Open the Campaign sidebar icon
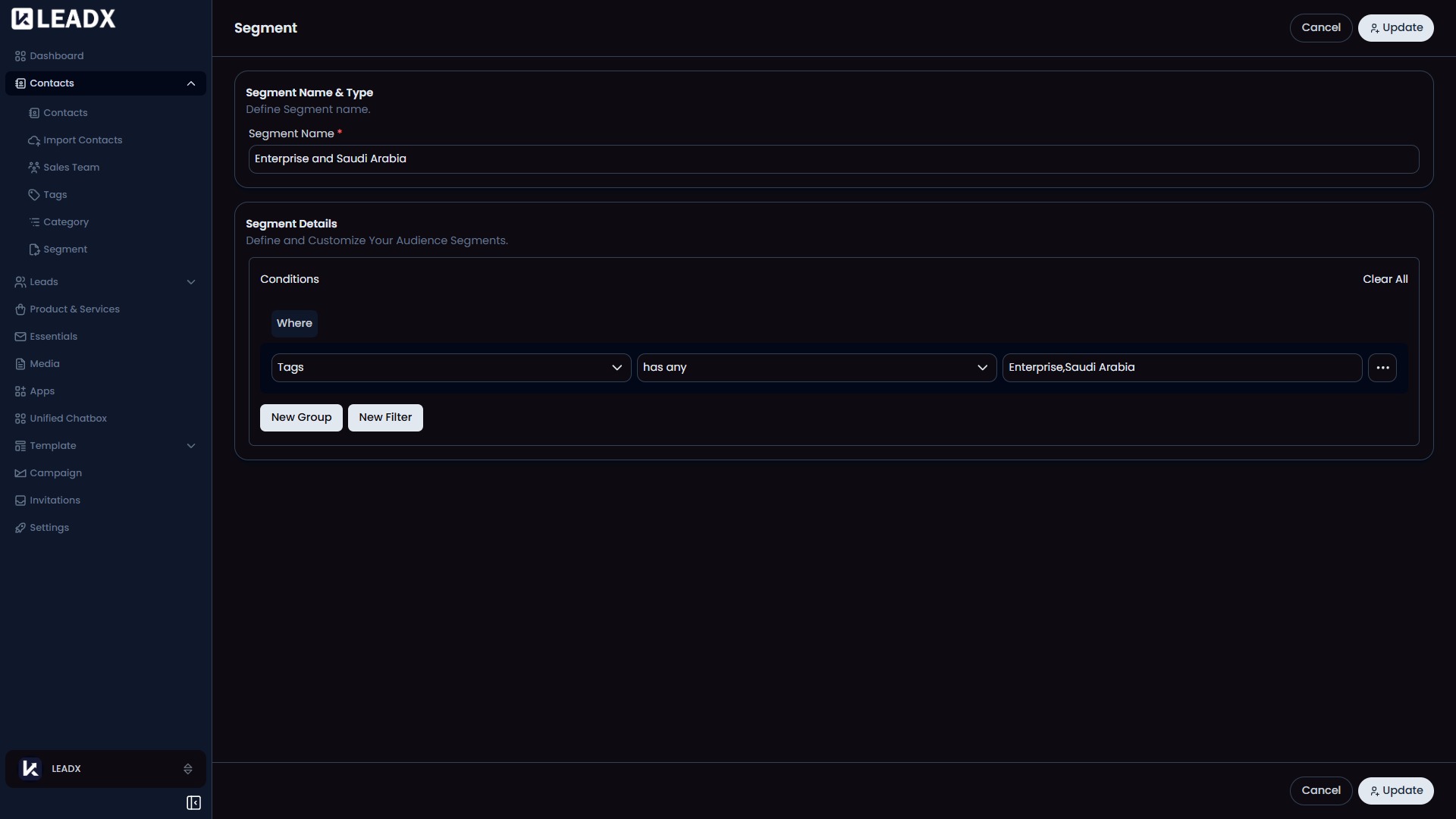1456x819 pixels. tap(20, 472)
